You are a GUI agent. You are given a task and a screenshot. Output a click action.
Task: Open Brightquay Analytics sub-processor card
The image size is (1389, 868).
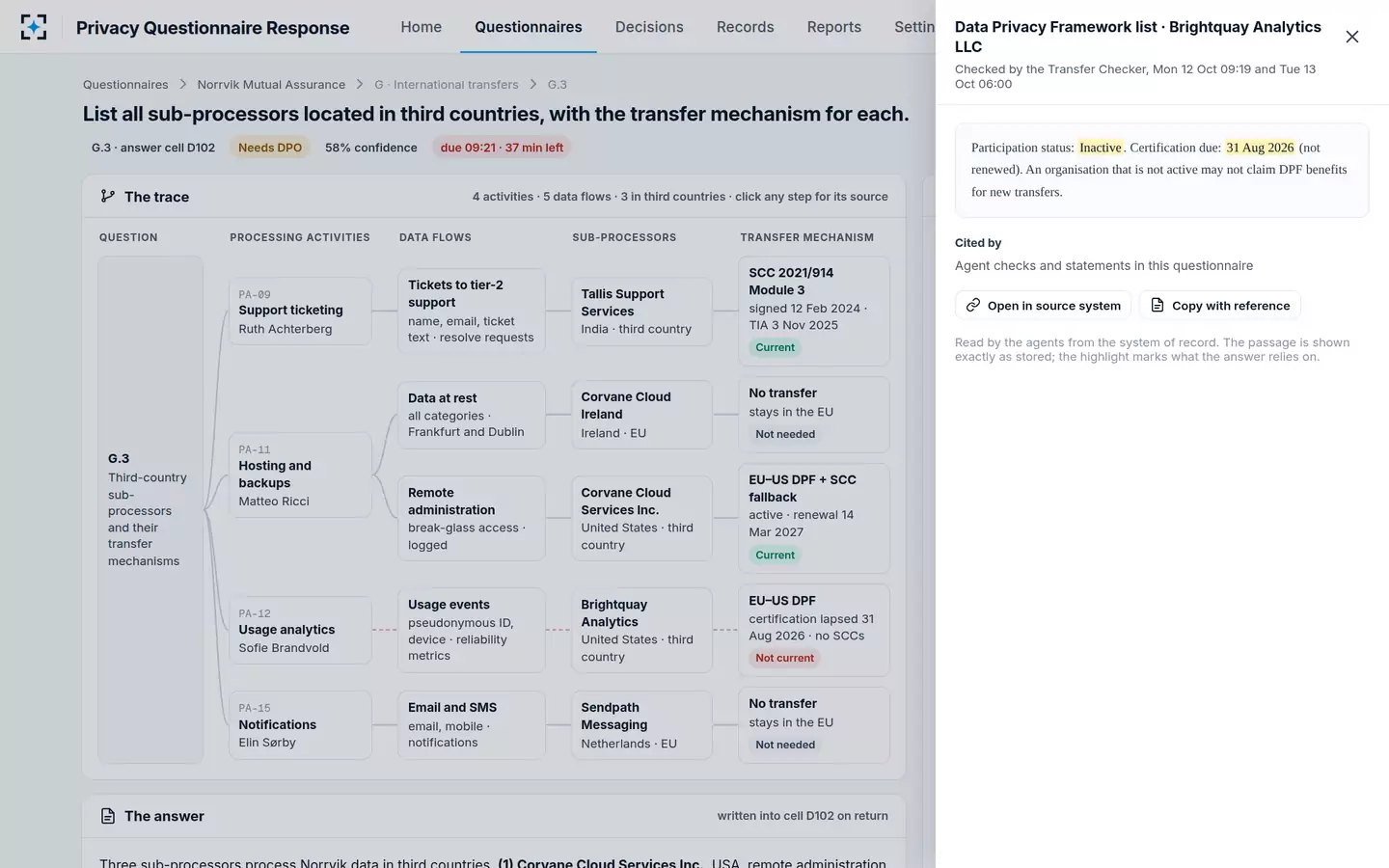pos(641,630)
